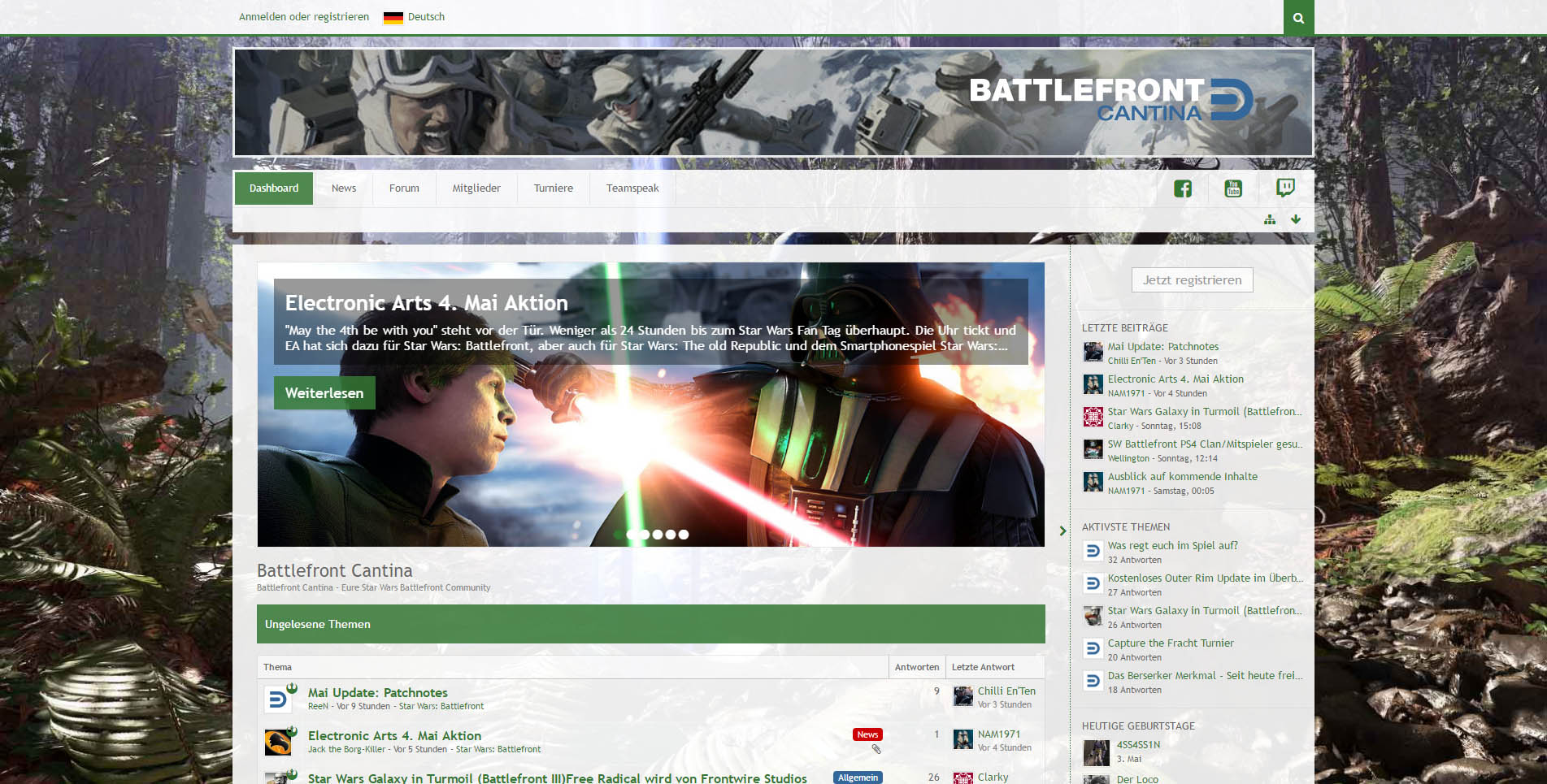Viewport: 1547px width, 784px height.
Task: Click the Jetzt registrieren button
Action: pyautogui.click(x=1193, y=280)
